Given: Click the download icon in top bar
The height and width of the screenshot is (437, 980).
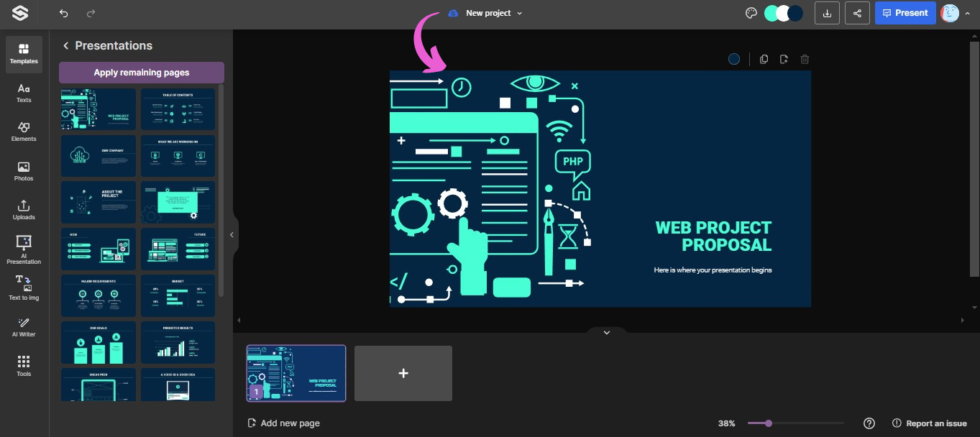Looking at the screenshot, I should tap(827, 13).
